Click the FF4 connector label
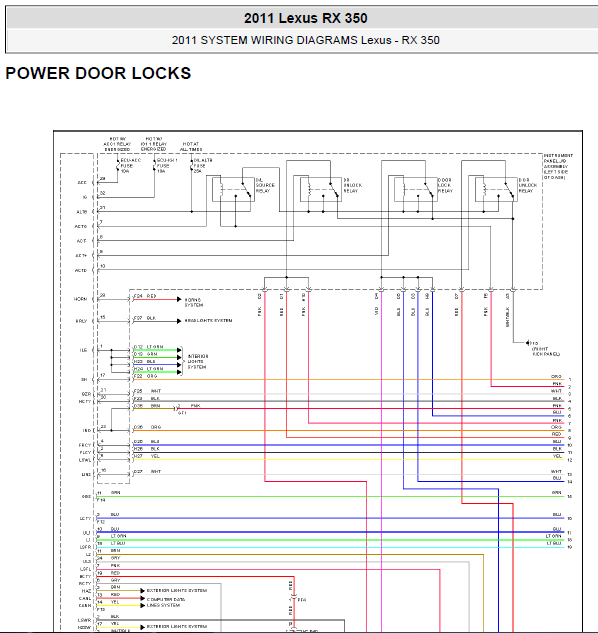 click(x=302, y=600)
